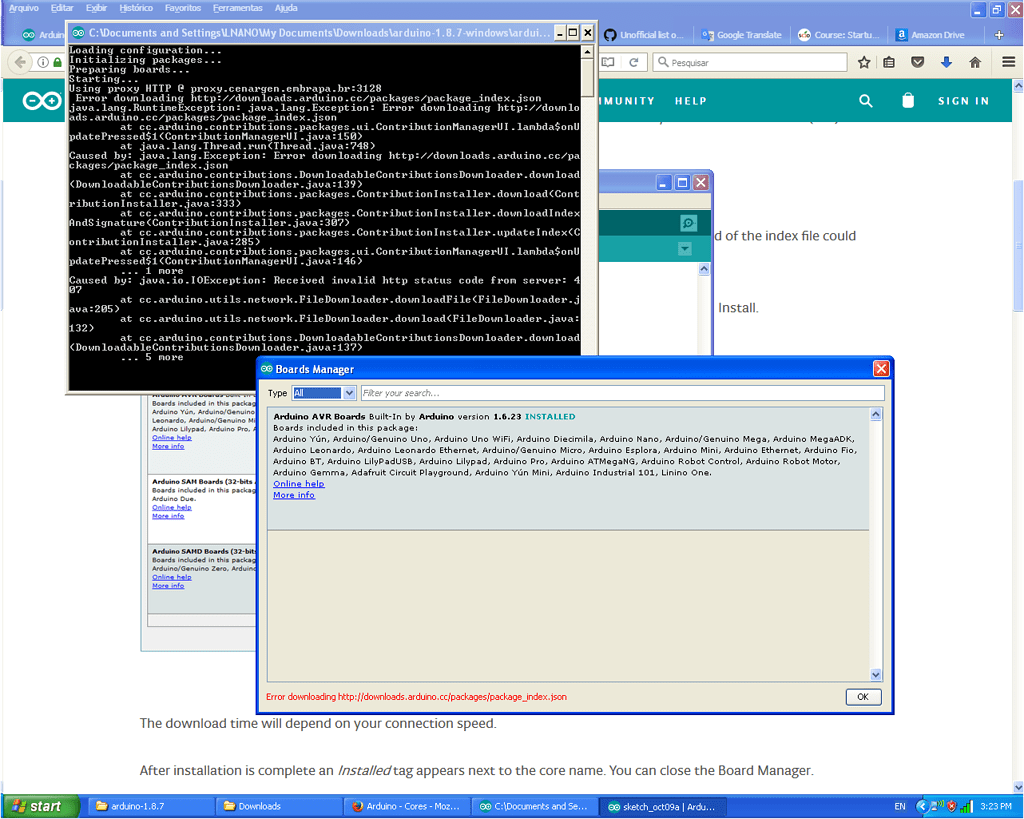Bookmark this page with the star icon
The height and width of the screenshot is (819, 1024).
pyautogui.click(x=864, y=61)
